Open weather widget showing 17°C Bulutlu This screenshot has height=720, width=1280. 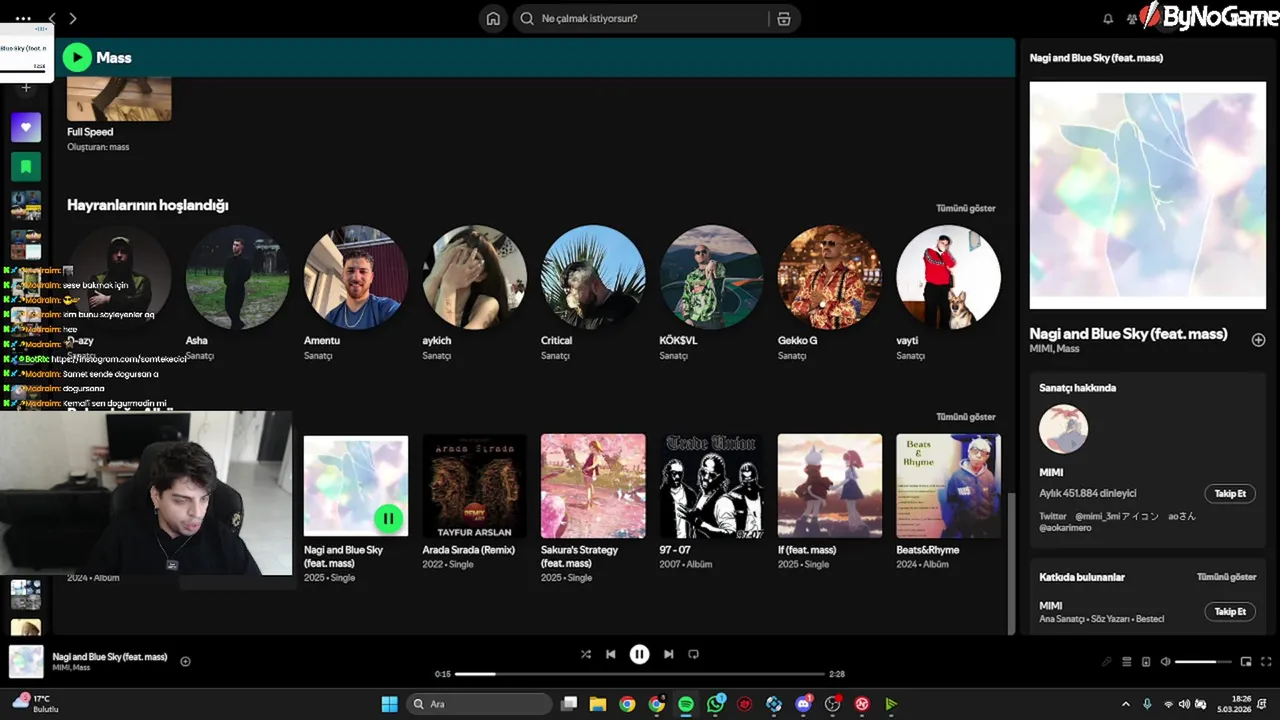37,703
